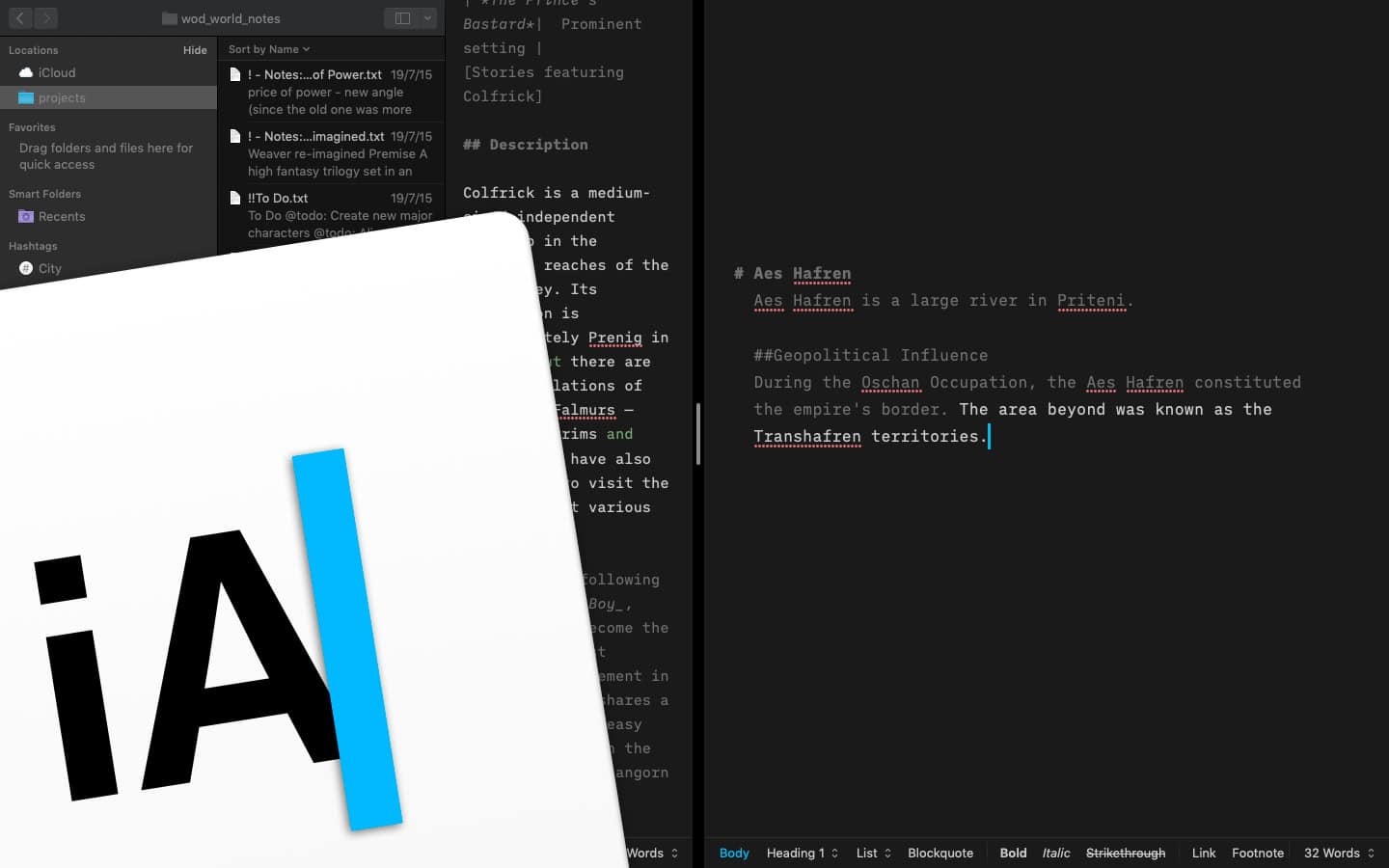
Task: Click the word Priteni in editor
Action: click(1091, 301)
